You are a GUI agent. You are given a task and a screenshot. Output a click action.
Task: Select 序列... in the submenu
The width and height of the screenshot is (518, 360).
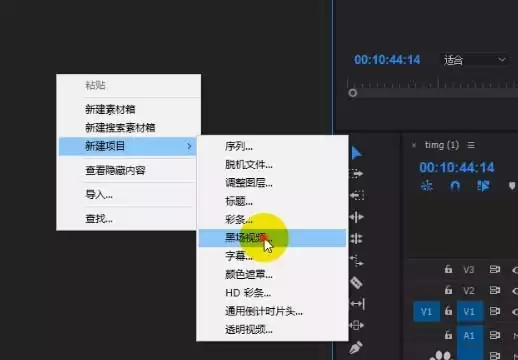[272, 146]
